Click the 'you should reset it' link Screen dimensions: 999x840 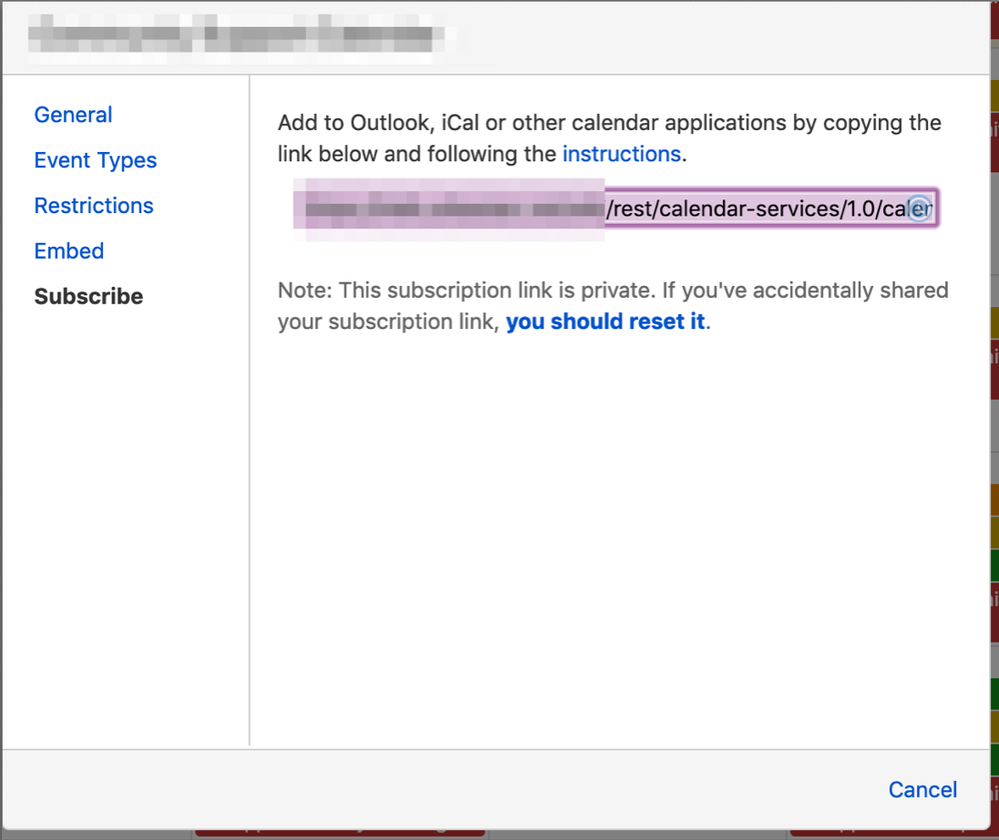[605, 321]
